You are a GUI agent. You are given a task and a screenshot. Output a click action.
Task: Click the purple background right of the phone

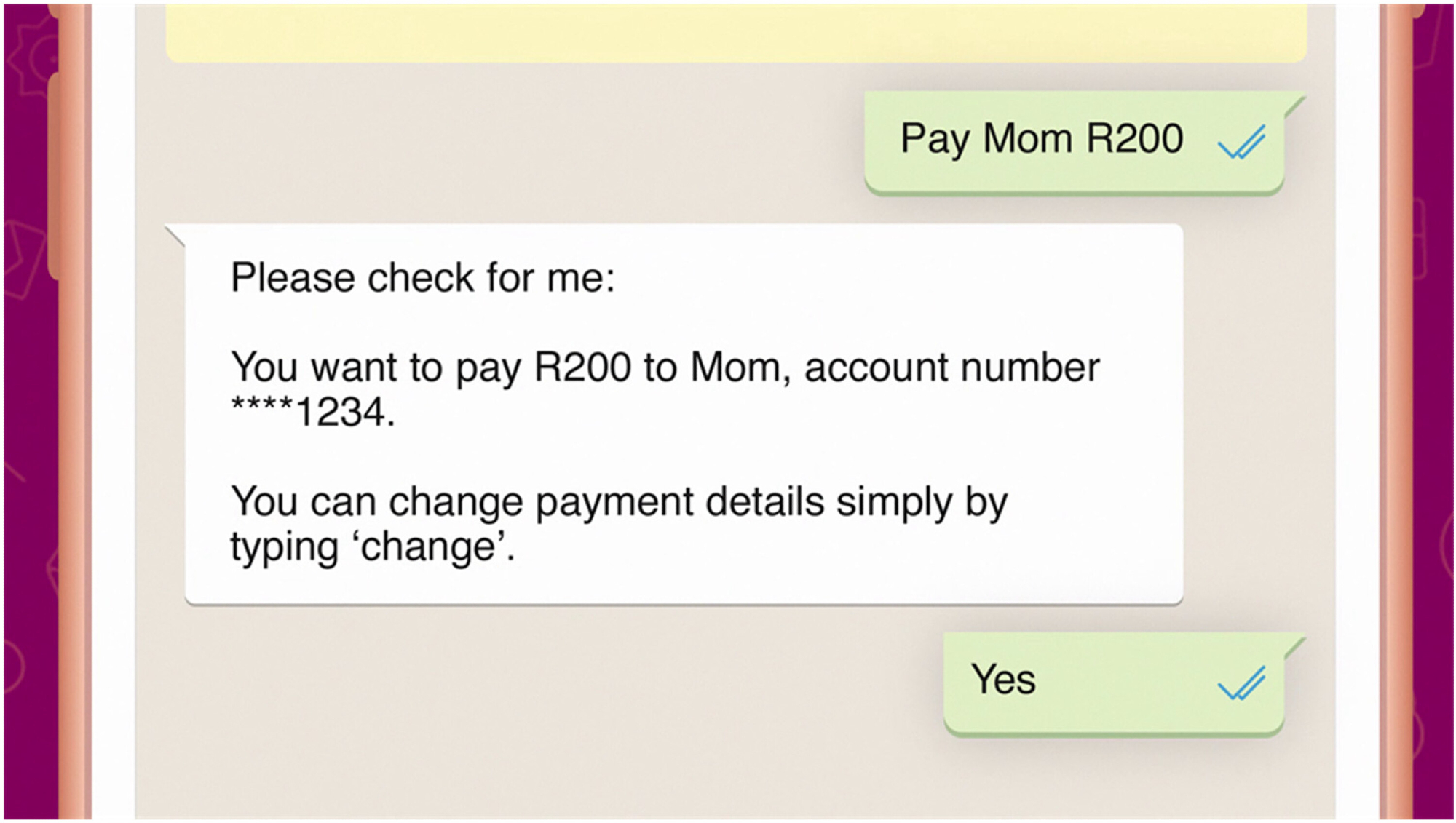1434,437
